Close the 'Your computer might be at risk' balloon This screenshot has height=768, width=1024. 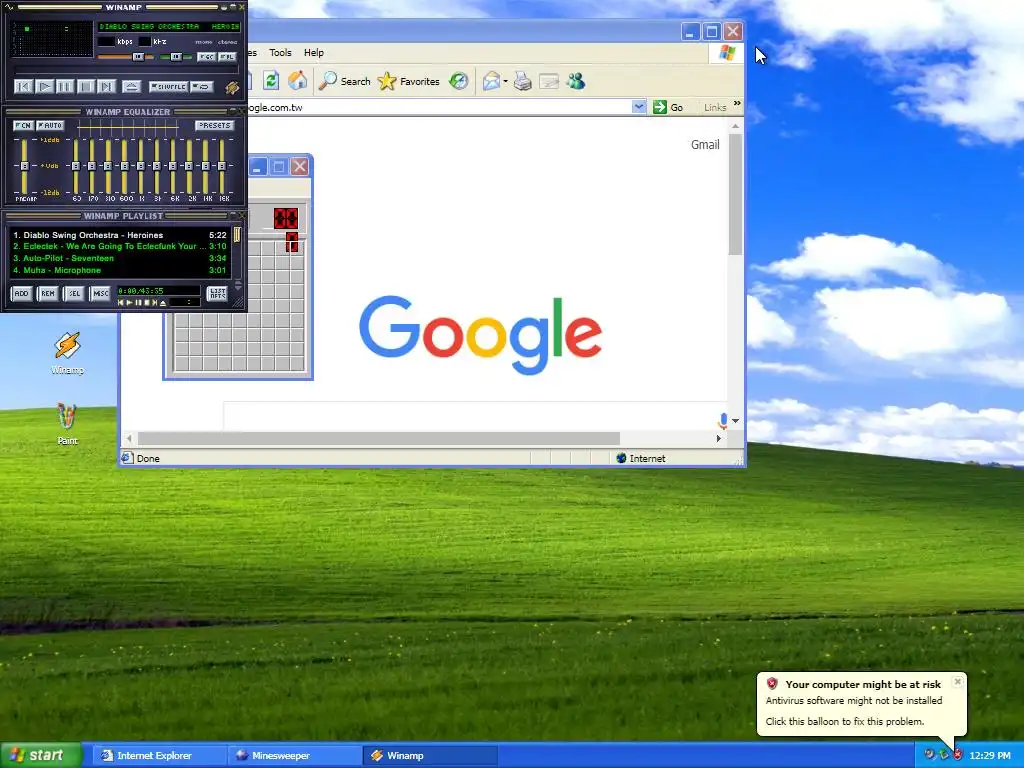click(x=957, y=682)
